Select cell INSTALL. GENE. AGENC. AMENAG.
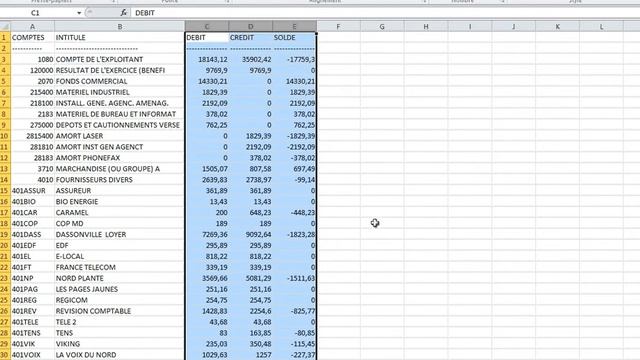Screen dimensions: 640x360 pos(120,103)
